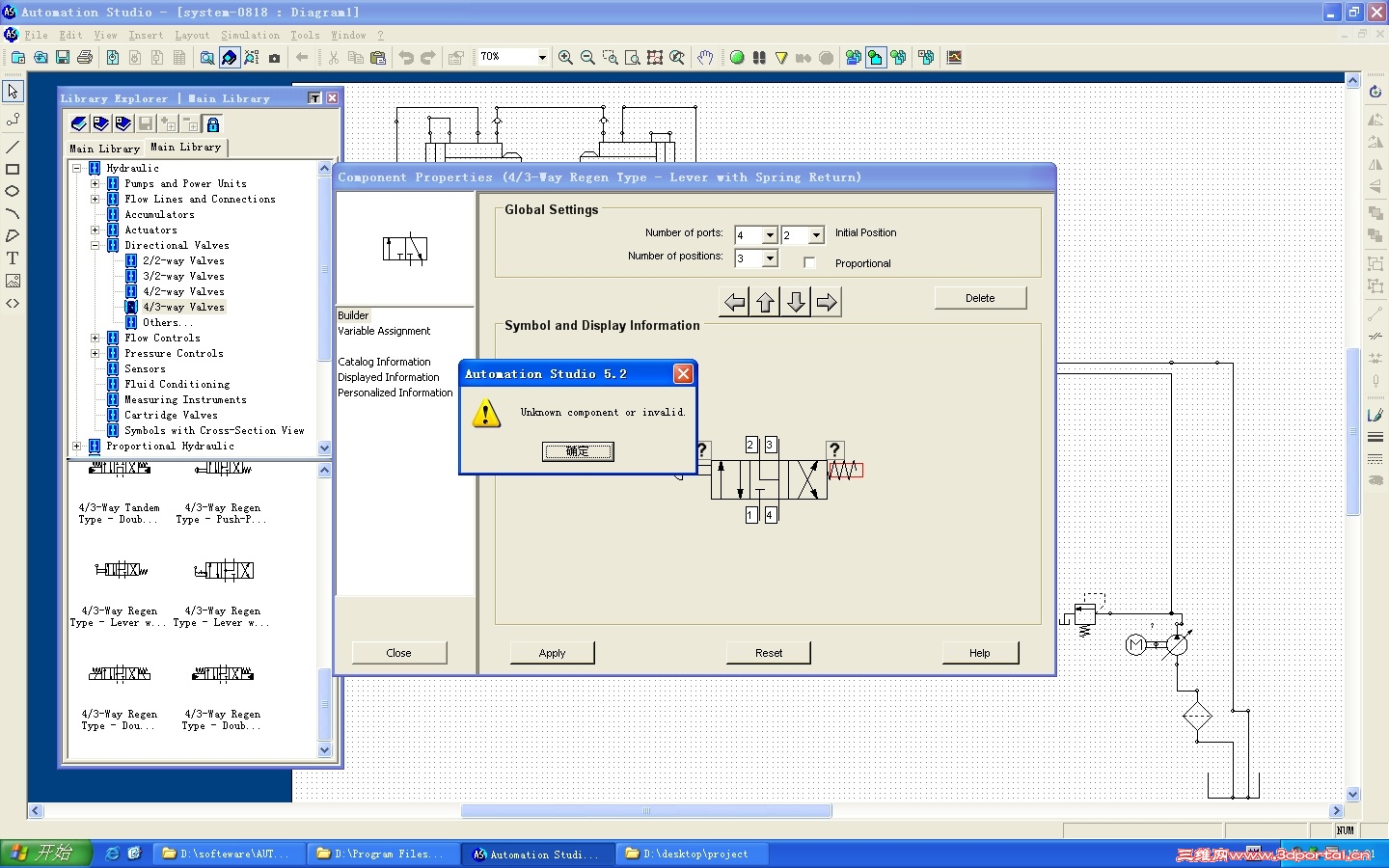
Task: Select Cartridge Valves in library tree
Action: point(171,415)
